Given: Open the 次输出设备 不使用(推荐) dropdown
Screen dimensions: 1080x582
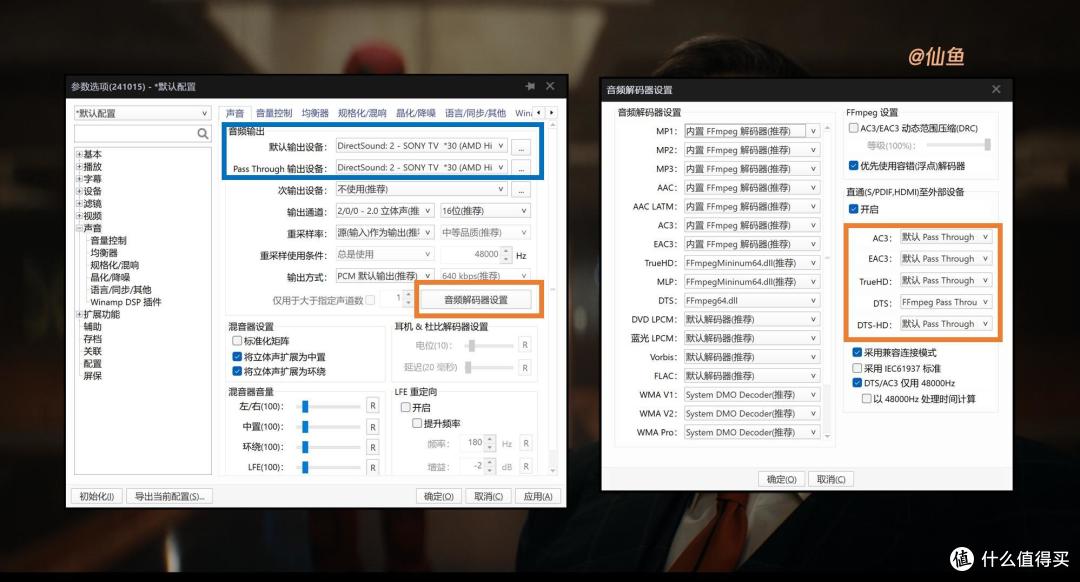Looking at the screenshot, I should pos(421,189).
